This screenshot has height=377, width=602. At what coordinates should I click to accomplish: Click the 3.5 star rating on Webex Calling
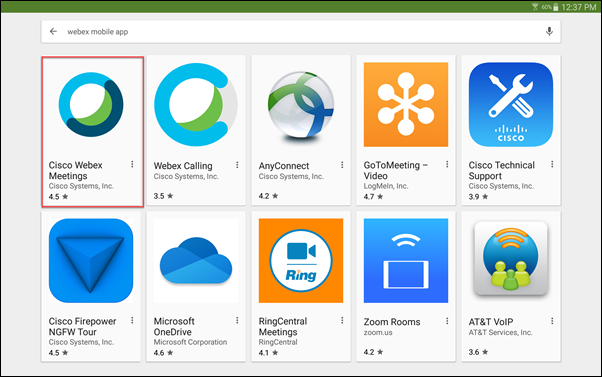(163, 196)
